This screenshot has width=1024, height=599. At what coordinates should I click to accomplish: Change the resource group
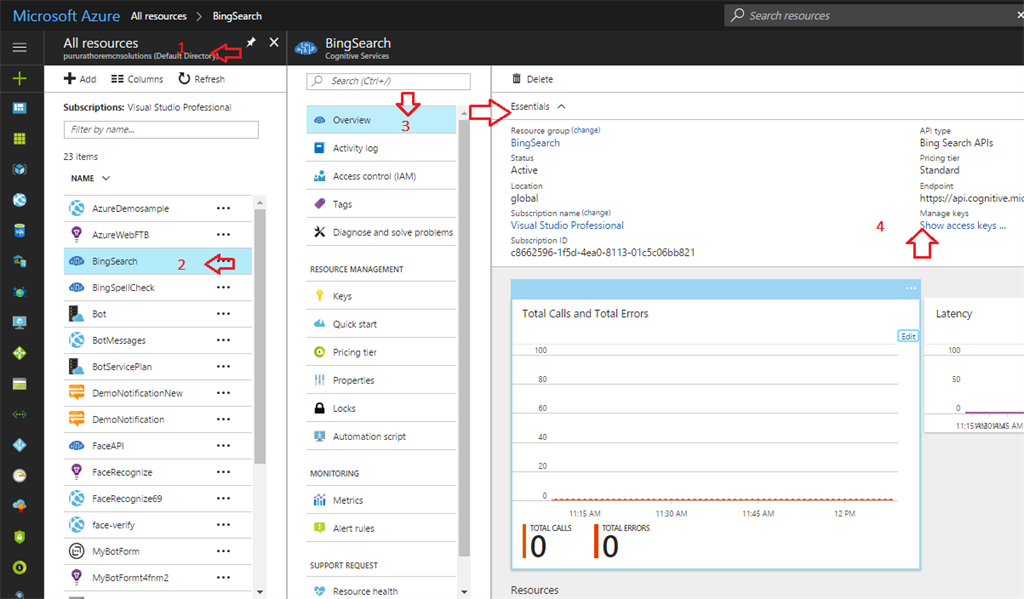[586, 131]
